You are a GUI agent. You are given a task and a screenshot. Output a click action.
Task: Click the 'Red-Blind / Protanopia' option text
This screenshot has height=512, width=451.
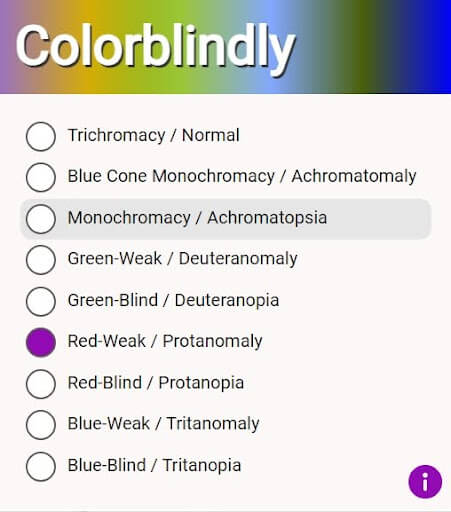point(156,383)
